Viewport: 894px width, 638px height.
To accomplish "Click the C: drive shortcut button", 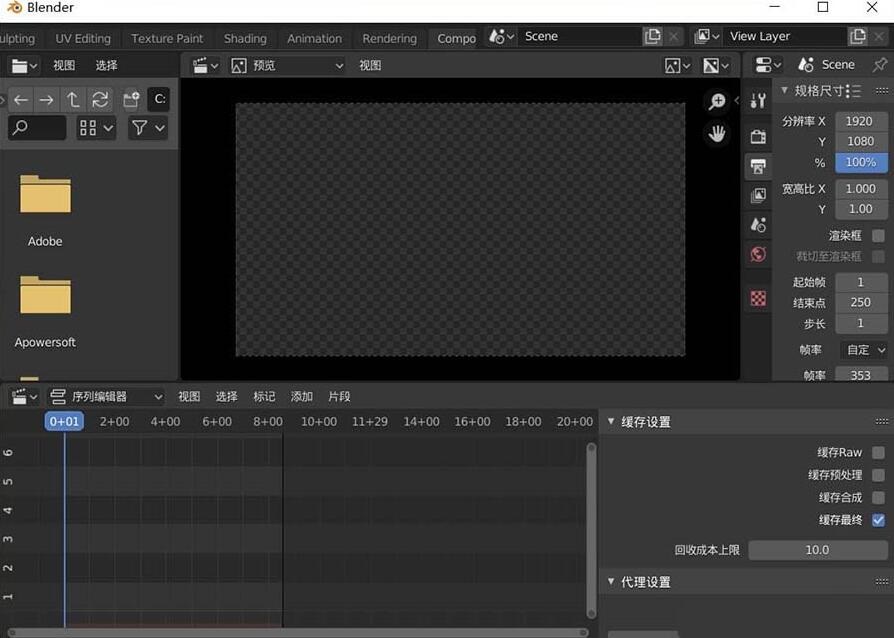I will tap(158, 99).
